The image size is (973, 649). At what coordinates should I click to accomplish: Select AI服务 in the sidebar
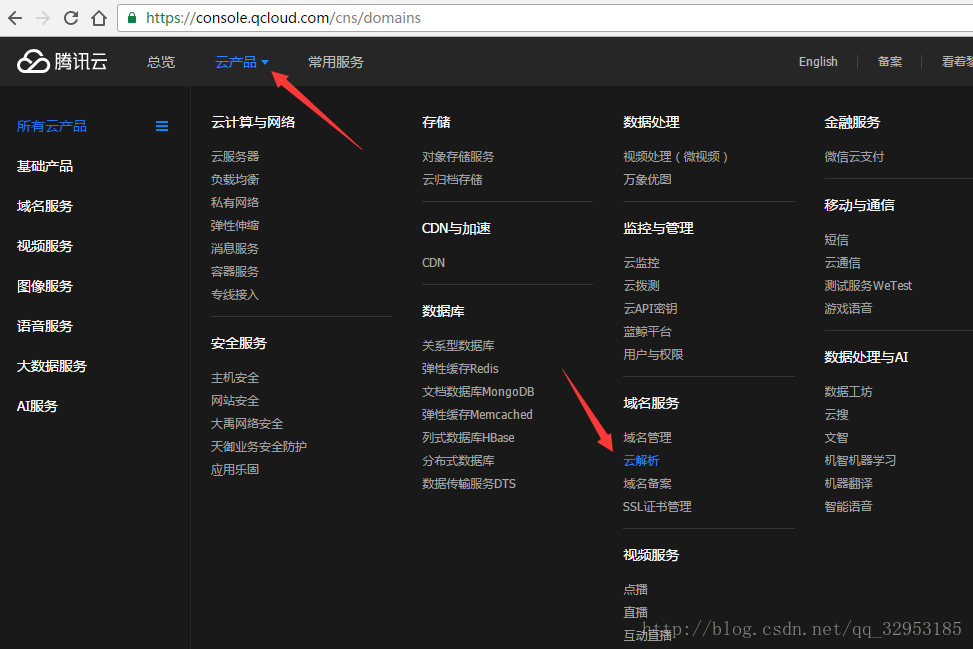click(37, 406)
